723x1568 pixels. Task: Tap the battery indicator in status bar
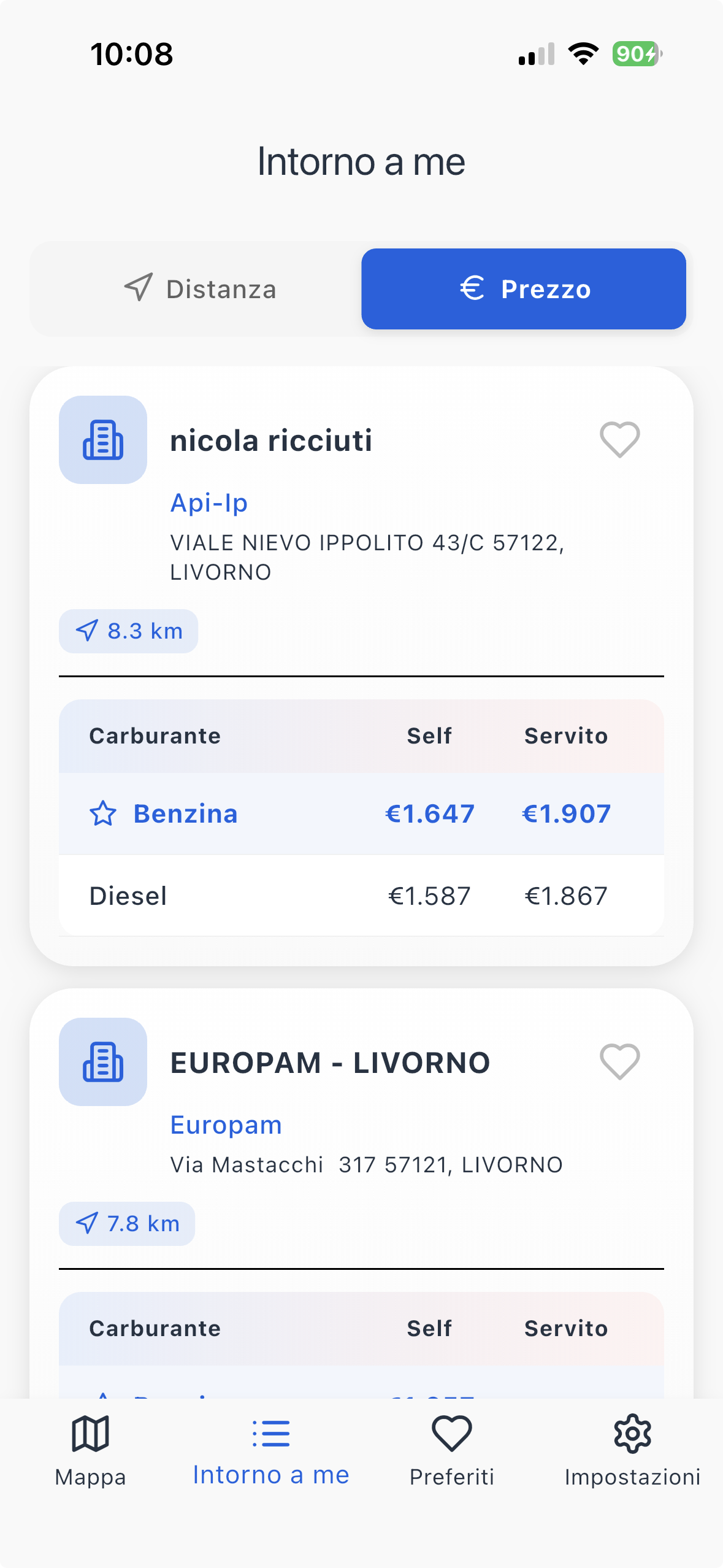pyautogui.click(x=637, y=54)
